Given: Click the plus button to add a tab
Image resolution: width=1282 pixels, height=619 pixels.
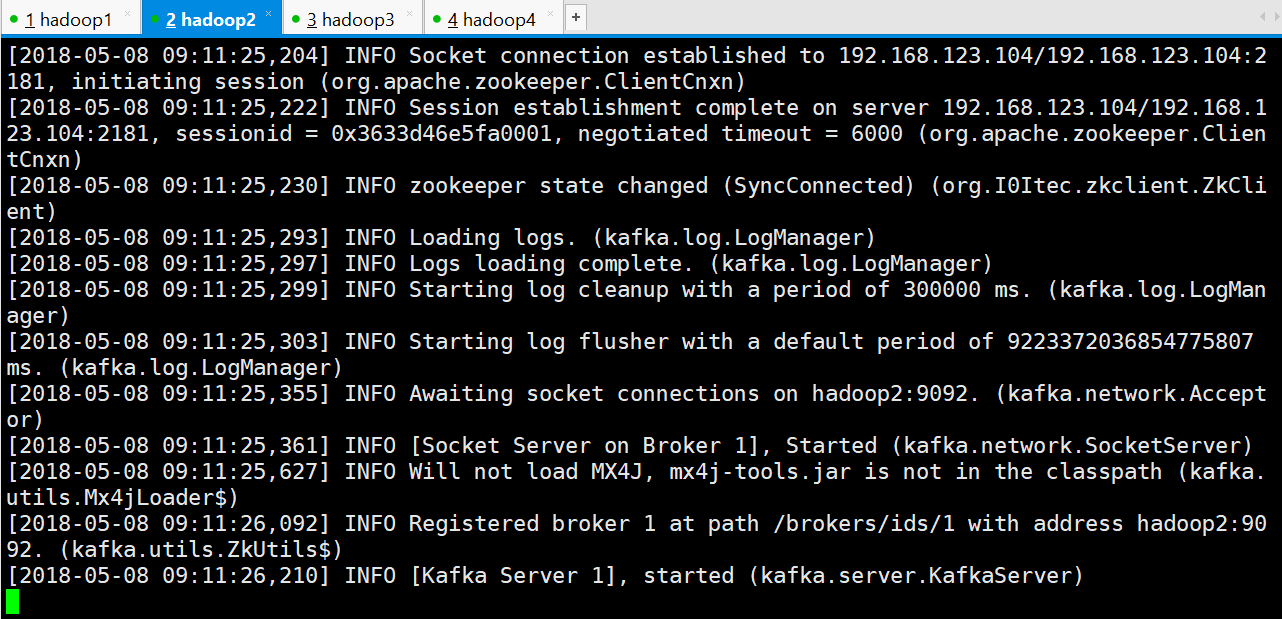Looking at the screenshot, I should tap(576, 18).
